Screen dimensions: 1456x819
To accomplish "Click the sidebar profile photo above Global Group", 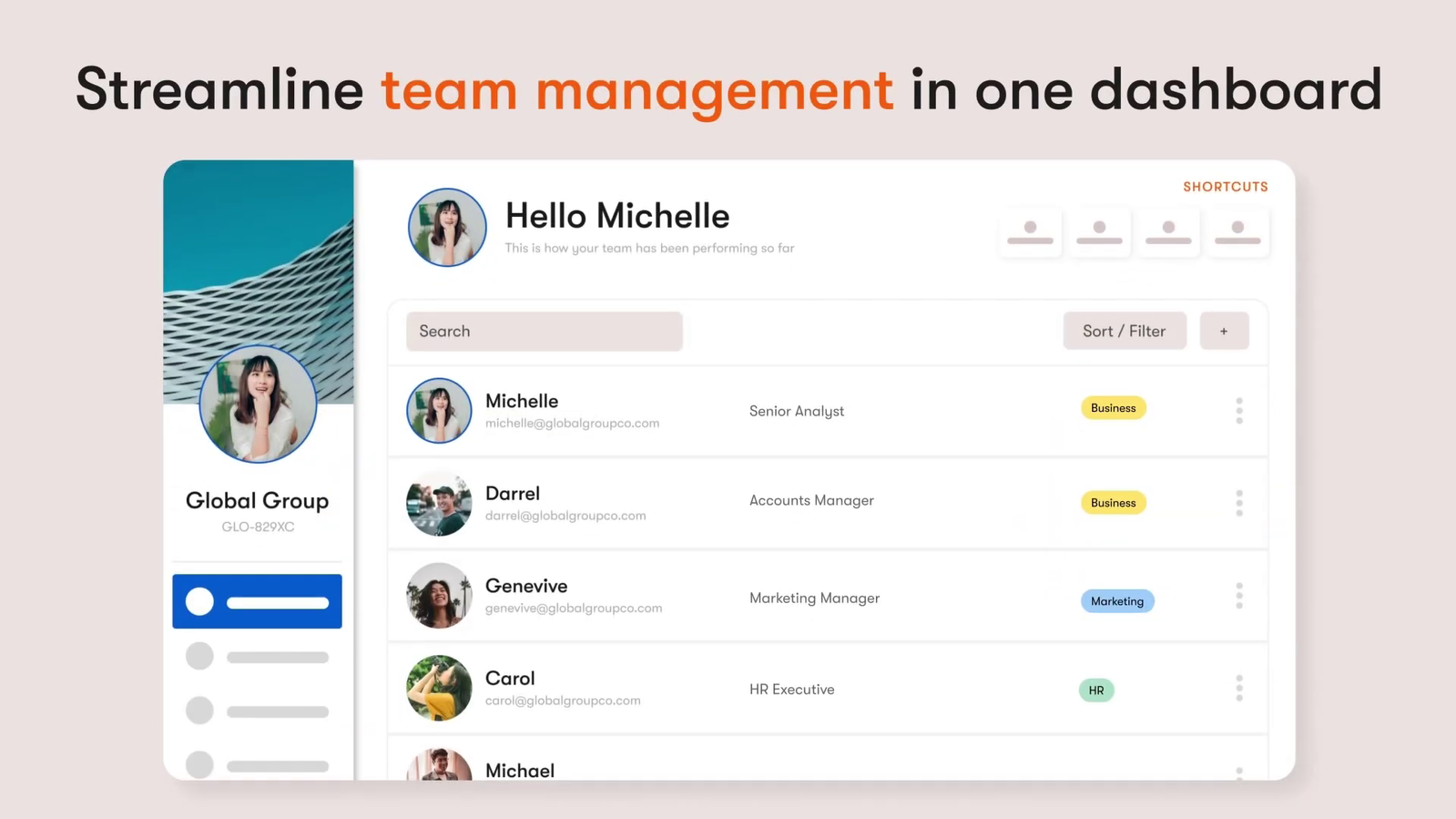I will 258,404.
